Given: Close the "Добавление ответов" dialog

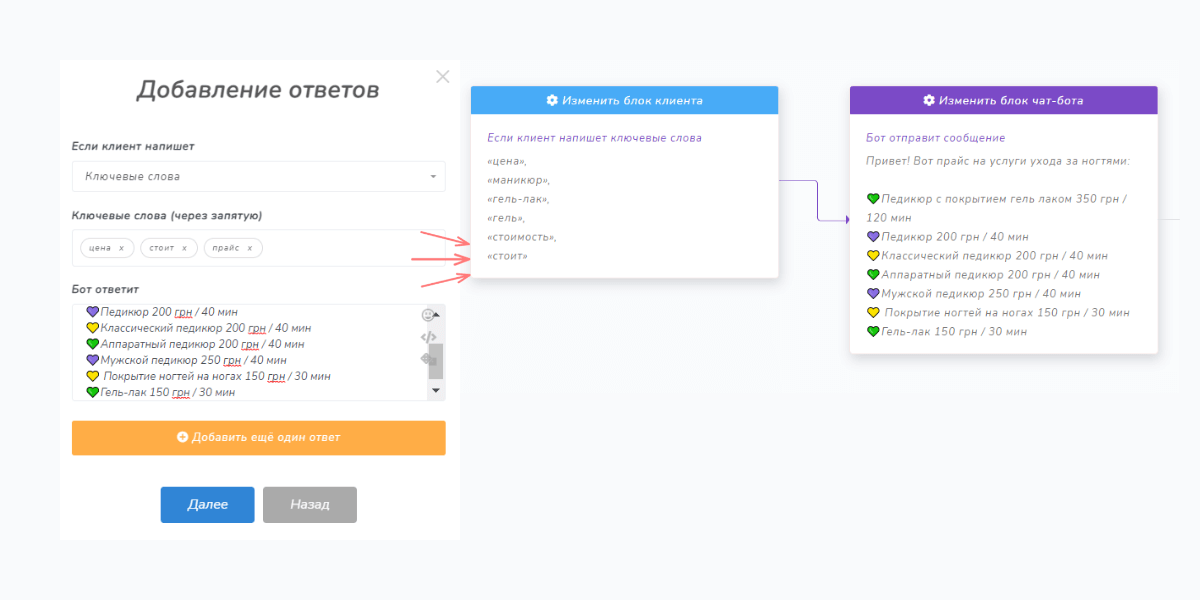Looking at the screenshot, I should click(x=443, y=77).
